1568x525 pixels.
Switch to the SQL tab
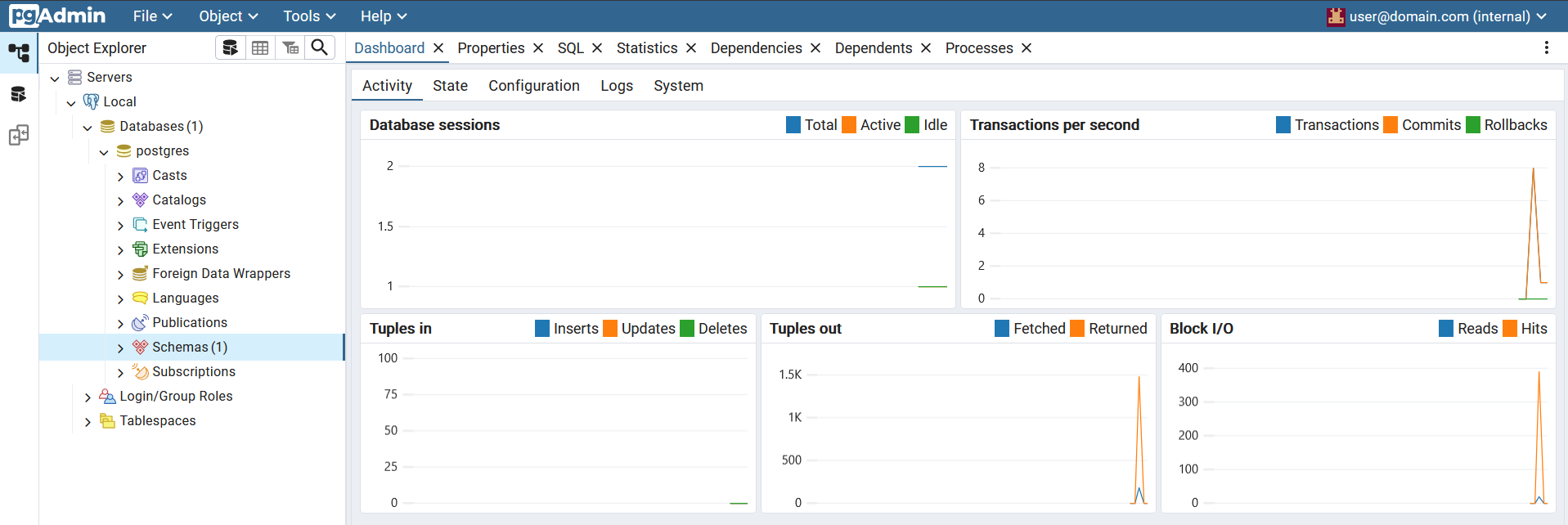571,48
